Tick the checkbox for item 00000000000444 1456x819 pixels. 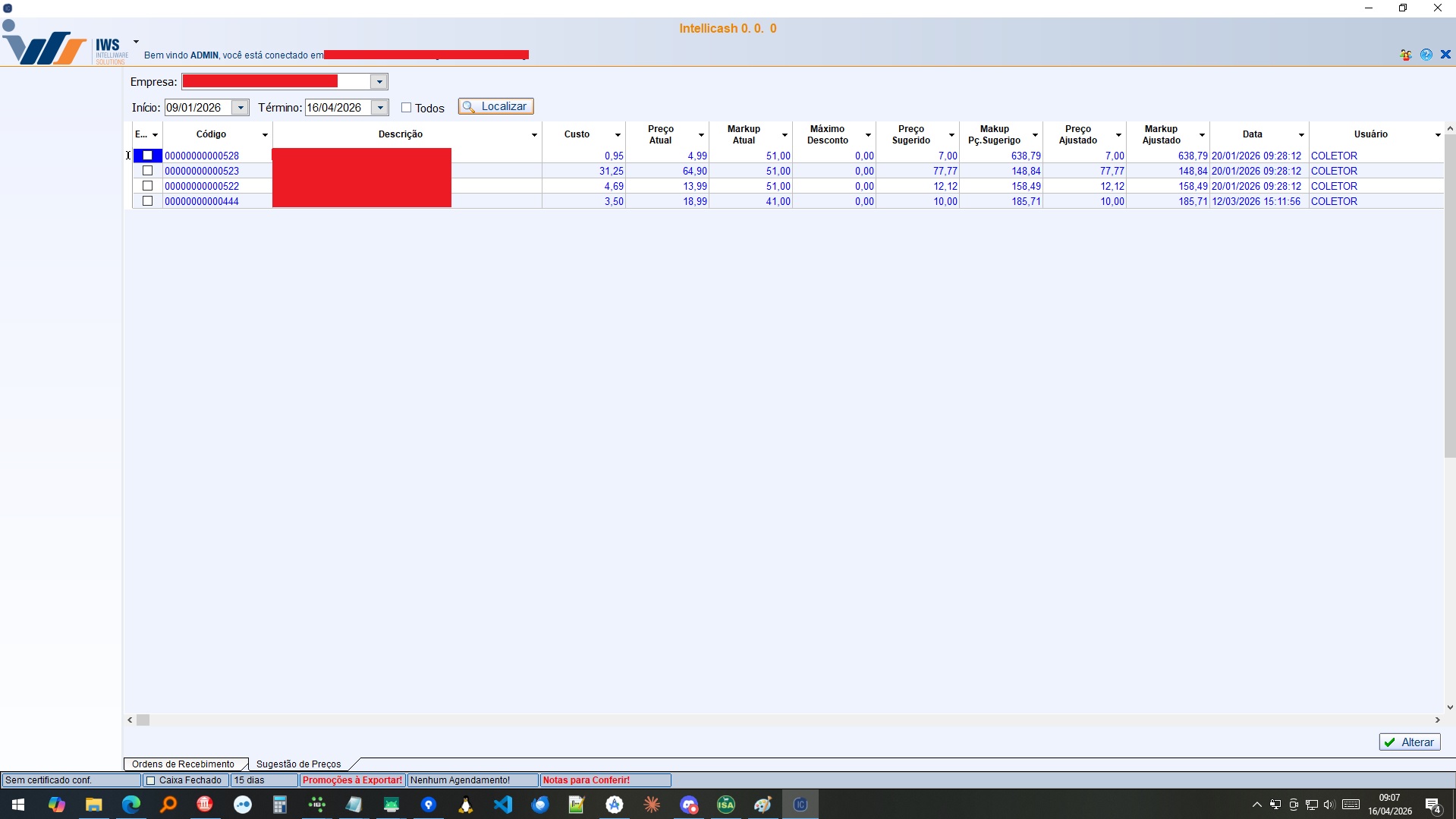[148, 201]
